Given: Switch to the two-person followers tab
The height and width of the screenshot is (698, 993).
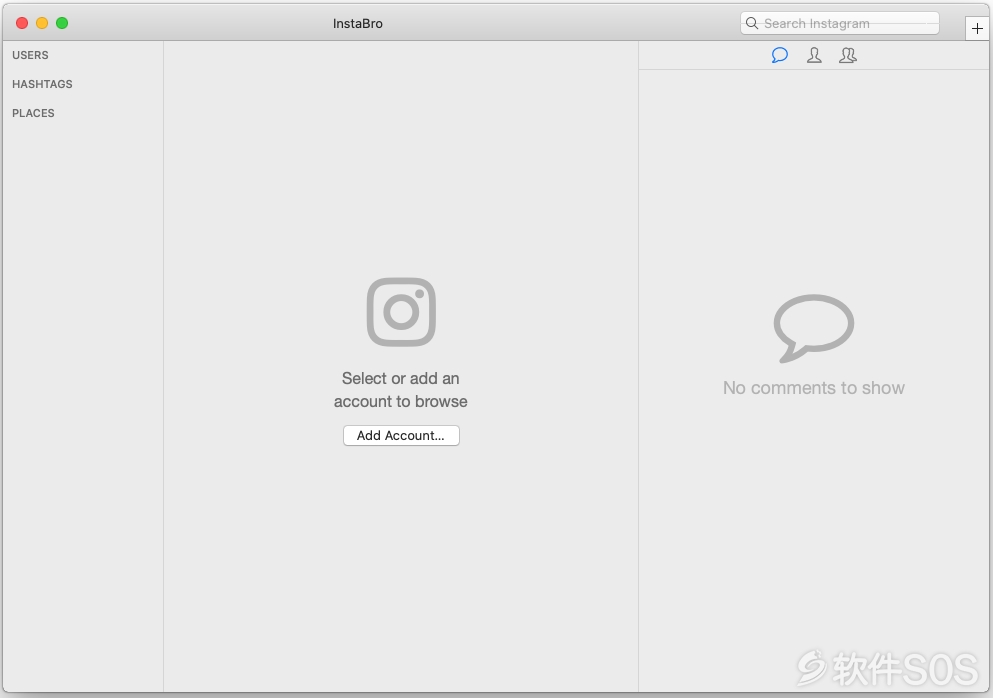Looking at the screenshot, I should click(847, 55).
